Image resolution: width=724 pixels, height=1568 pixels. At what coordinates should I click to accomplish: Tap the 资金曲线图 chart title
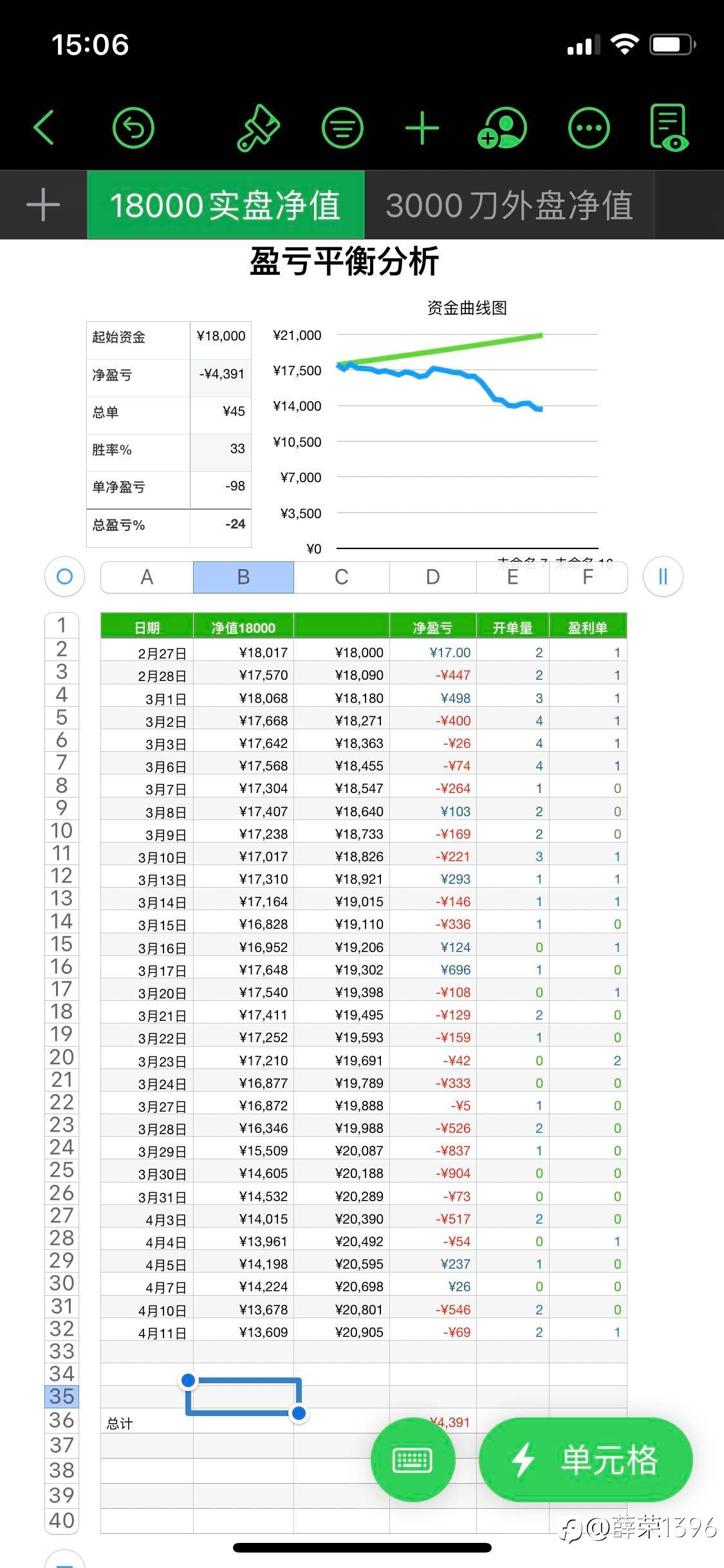(x=467, y=308)
